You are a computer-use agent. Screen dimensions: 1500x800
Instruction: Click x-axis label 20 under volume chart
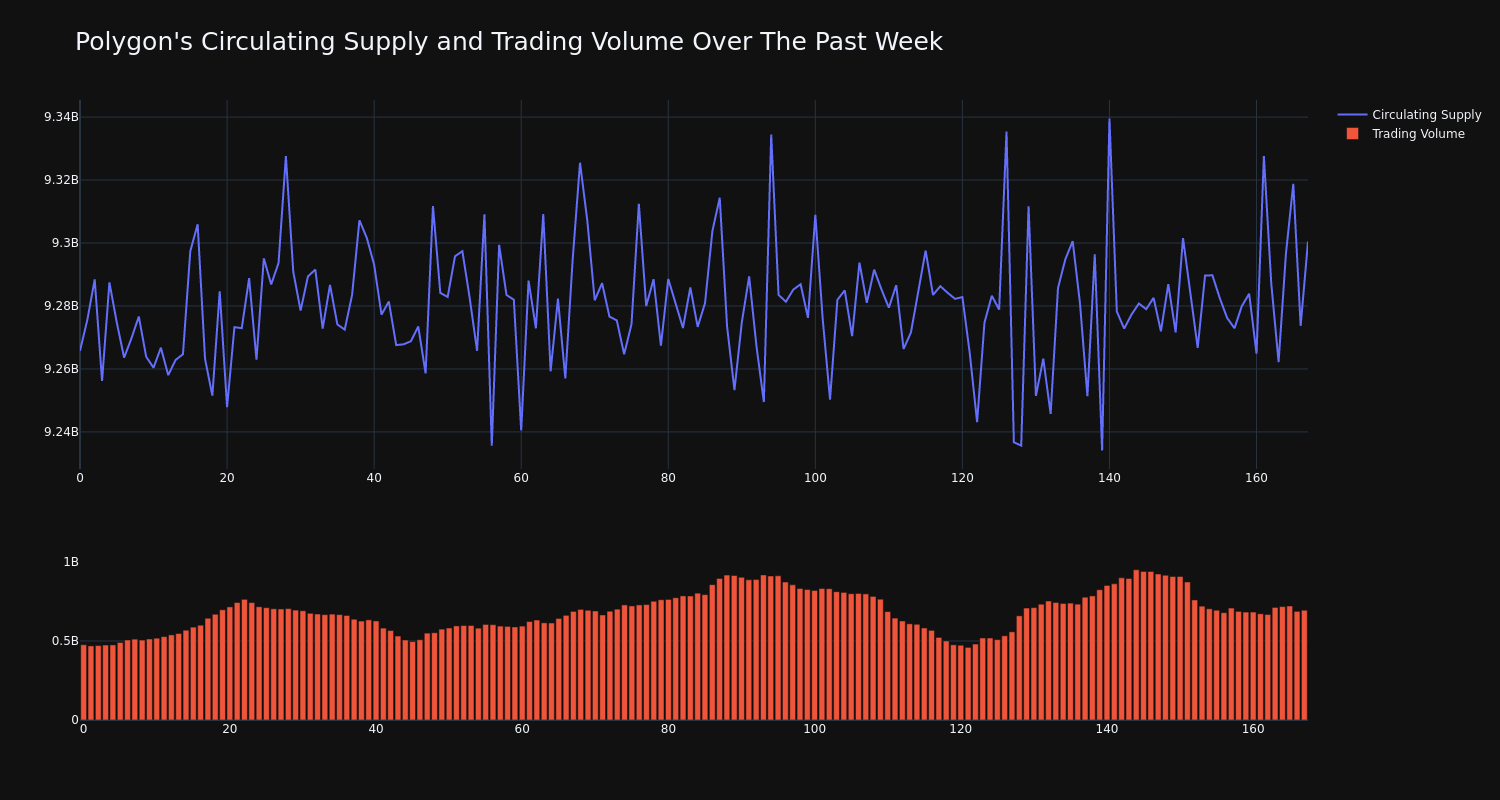click(230, 729)
